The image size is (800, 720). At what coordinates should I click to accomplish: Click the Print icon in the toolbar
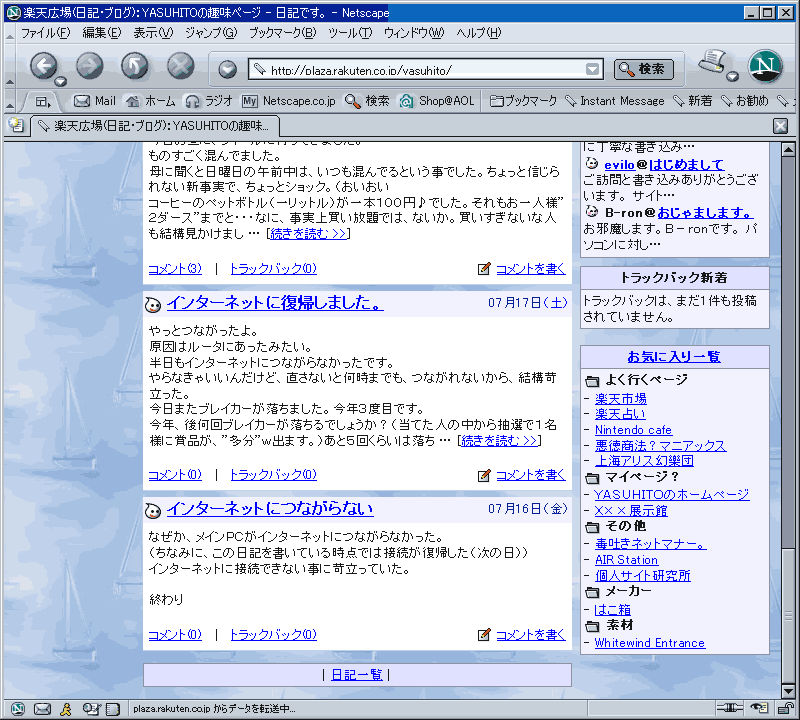click(713, 62)
